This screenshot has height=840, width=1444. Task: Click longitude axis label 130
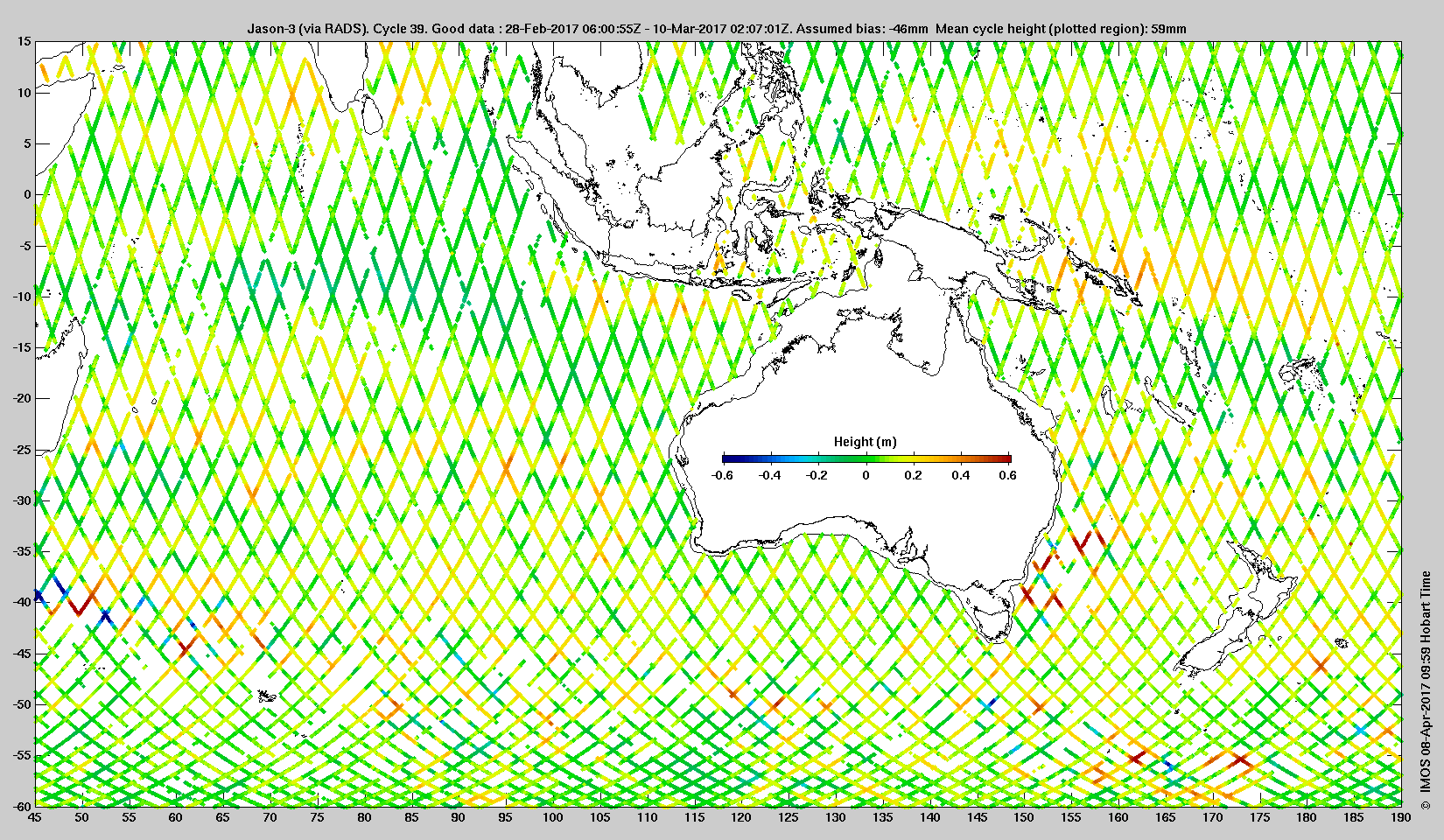pyautogui.click(x=835, y=818)
